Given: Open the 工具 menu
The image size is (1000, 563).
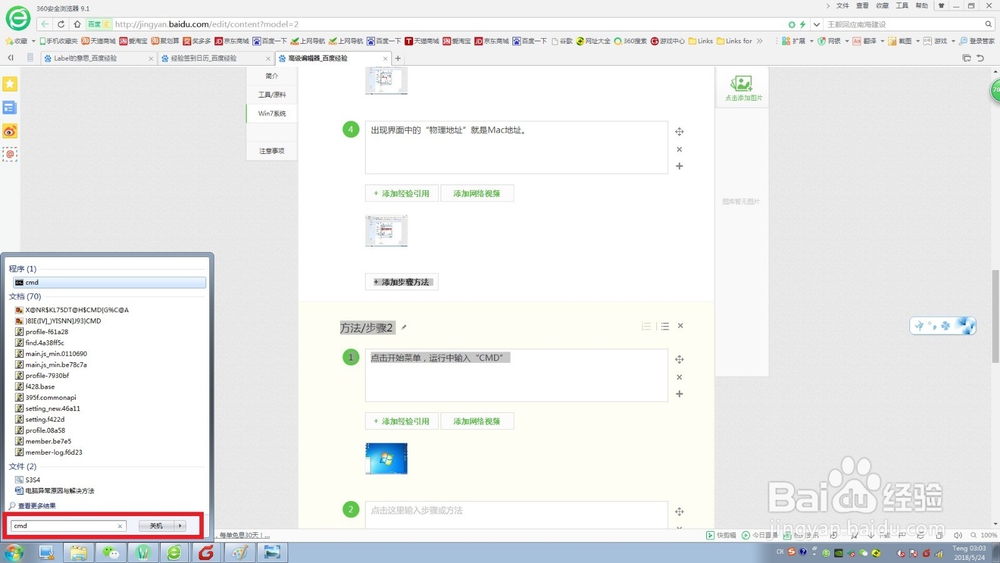Looking at the screenshot, I should 902,6.
